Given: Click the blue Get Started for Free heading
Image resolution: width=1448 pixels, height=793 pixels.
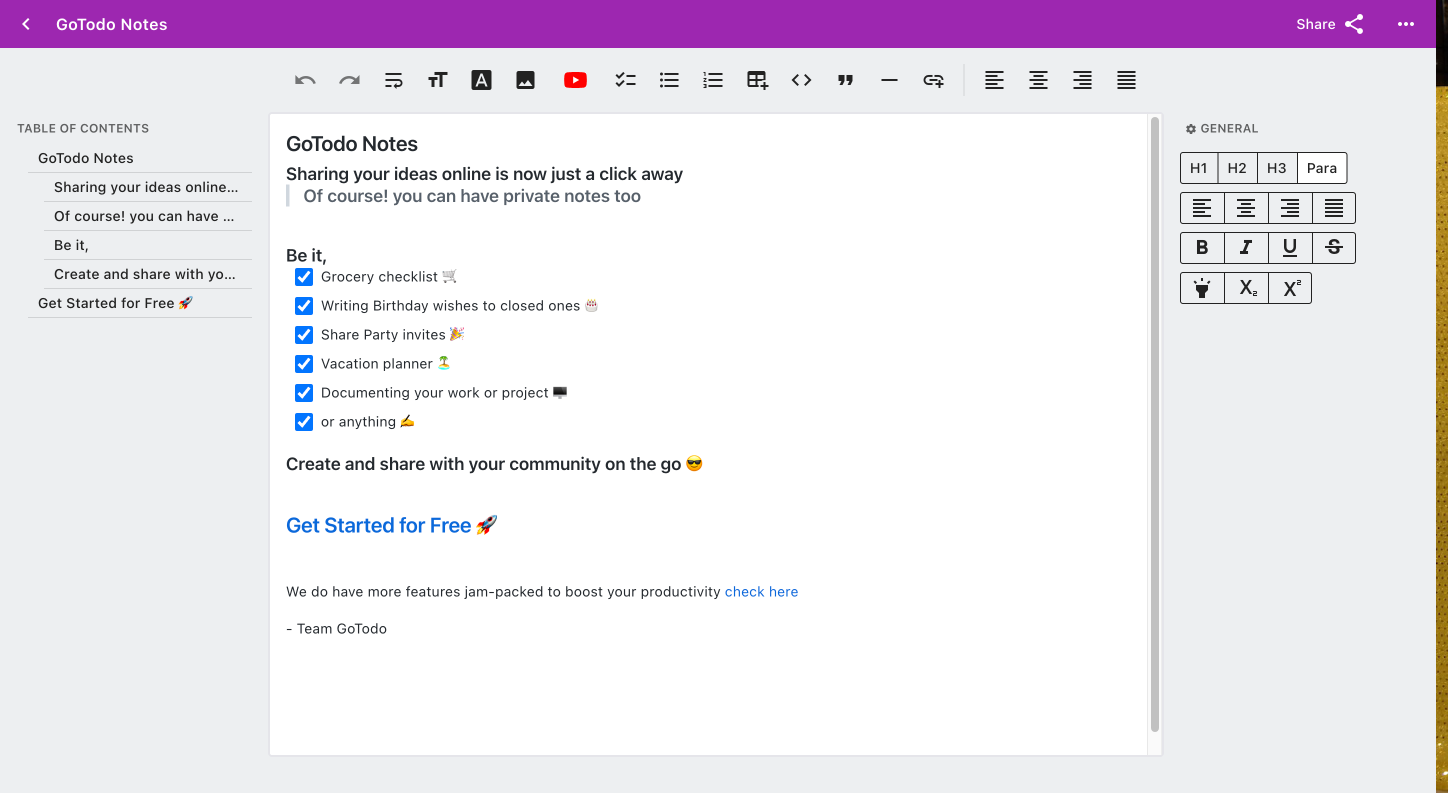Looking at the screenshot, I should pos(391,526).
